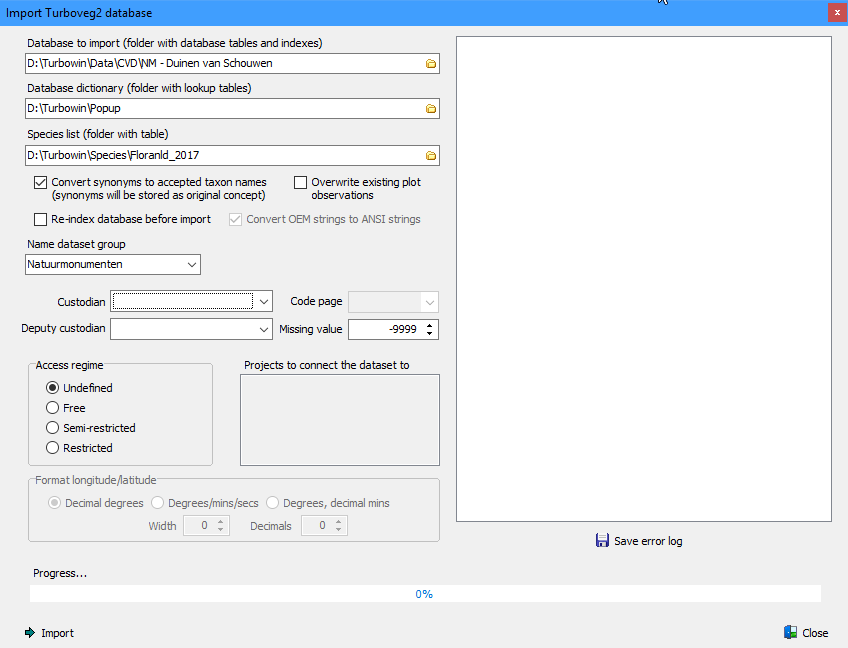
Task: Click the Import button label
Action: (57, 633)
